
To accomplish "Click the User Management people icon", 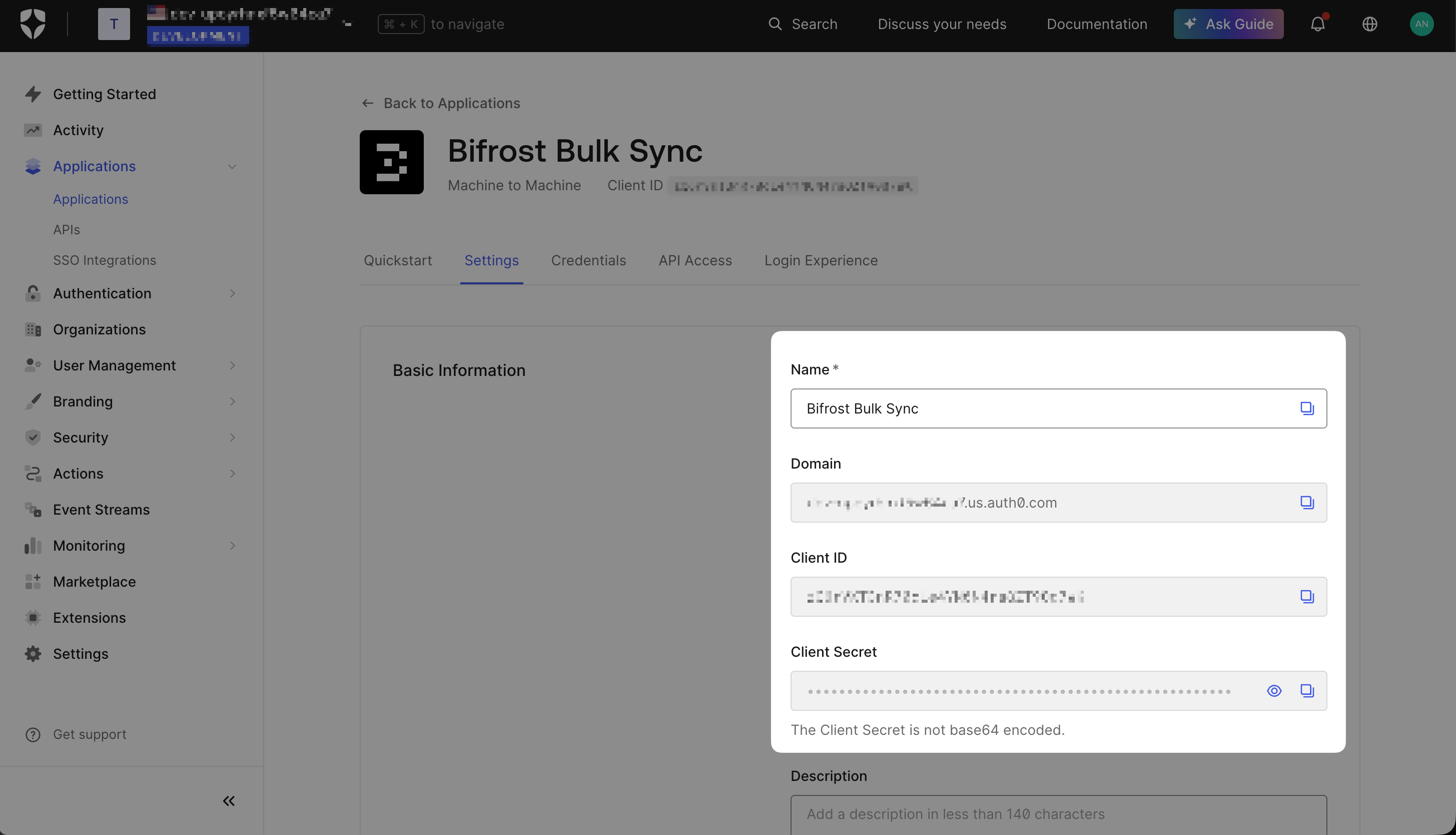I will [33, 365].
